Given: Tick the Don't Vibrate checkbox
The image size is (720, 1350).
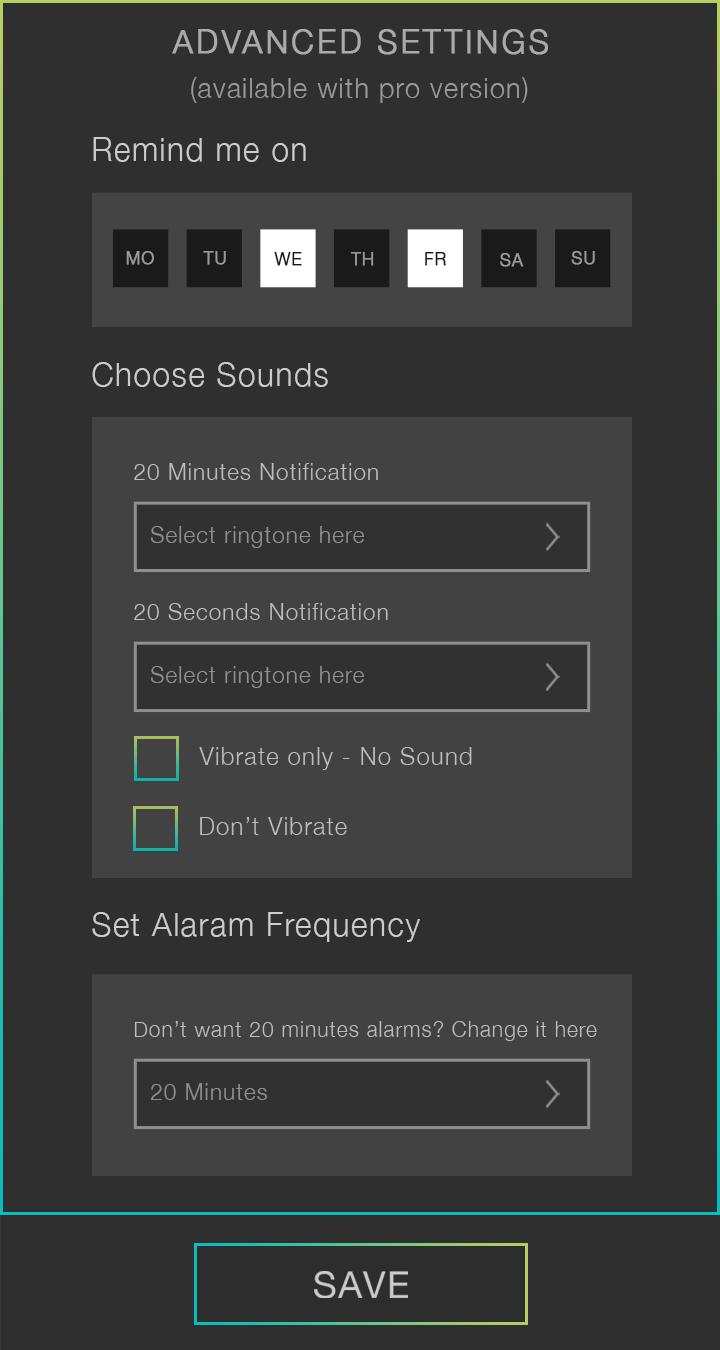Looking at the screenshot, I should pyautogui.click(x=156, y=828).
